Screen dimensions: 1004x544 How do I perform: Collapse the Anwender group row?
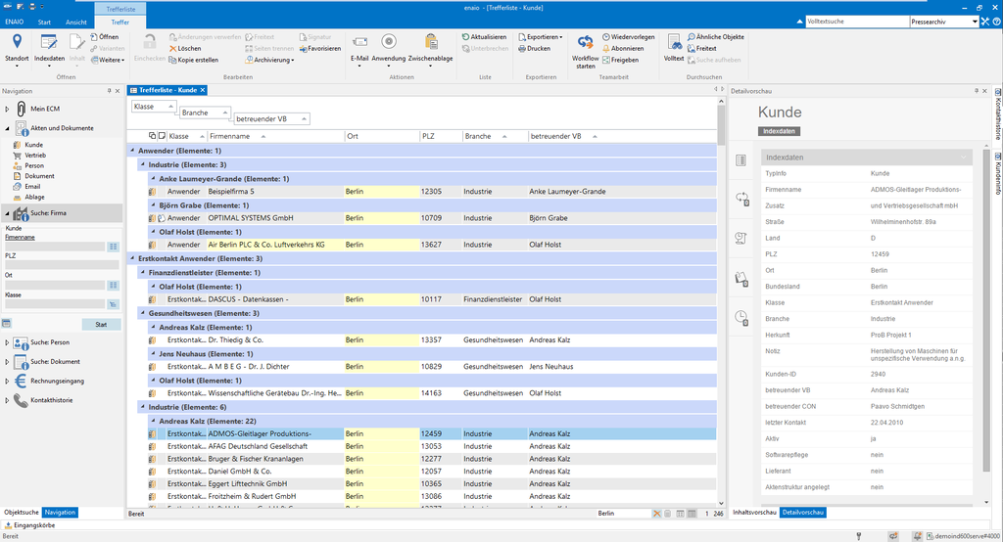click(x=132, y=151)
